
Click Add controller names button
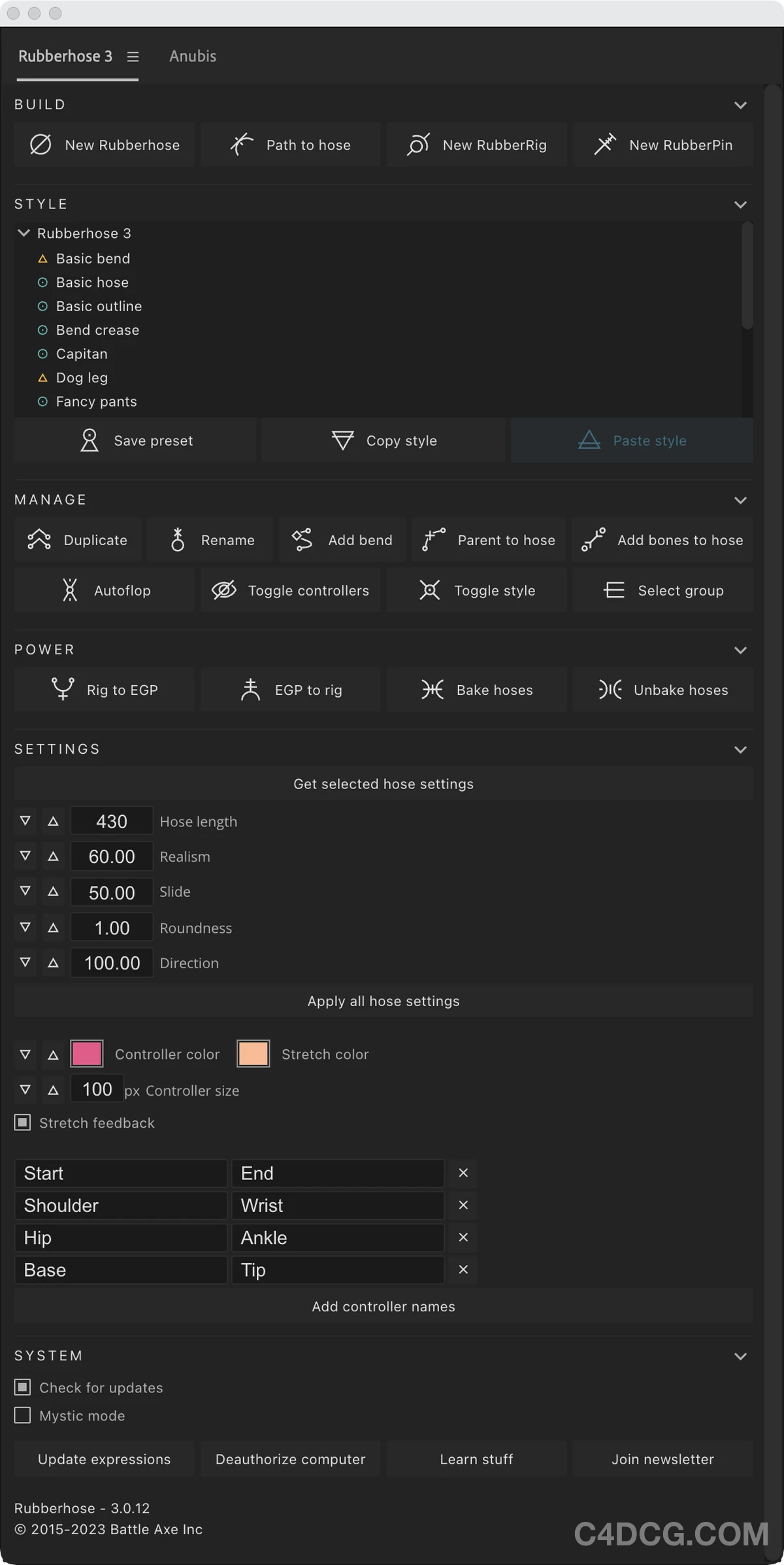pyautogui.click(x=384, y=1306)
